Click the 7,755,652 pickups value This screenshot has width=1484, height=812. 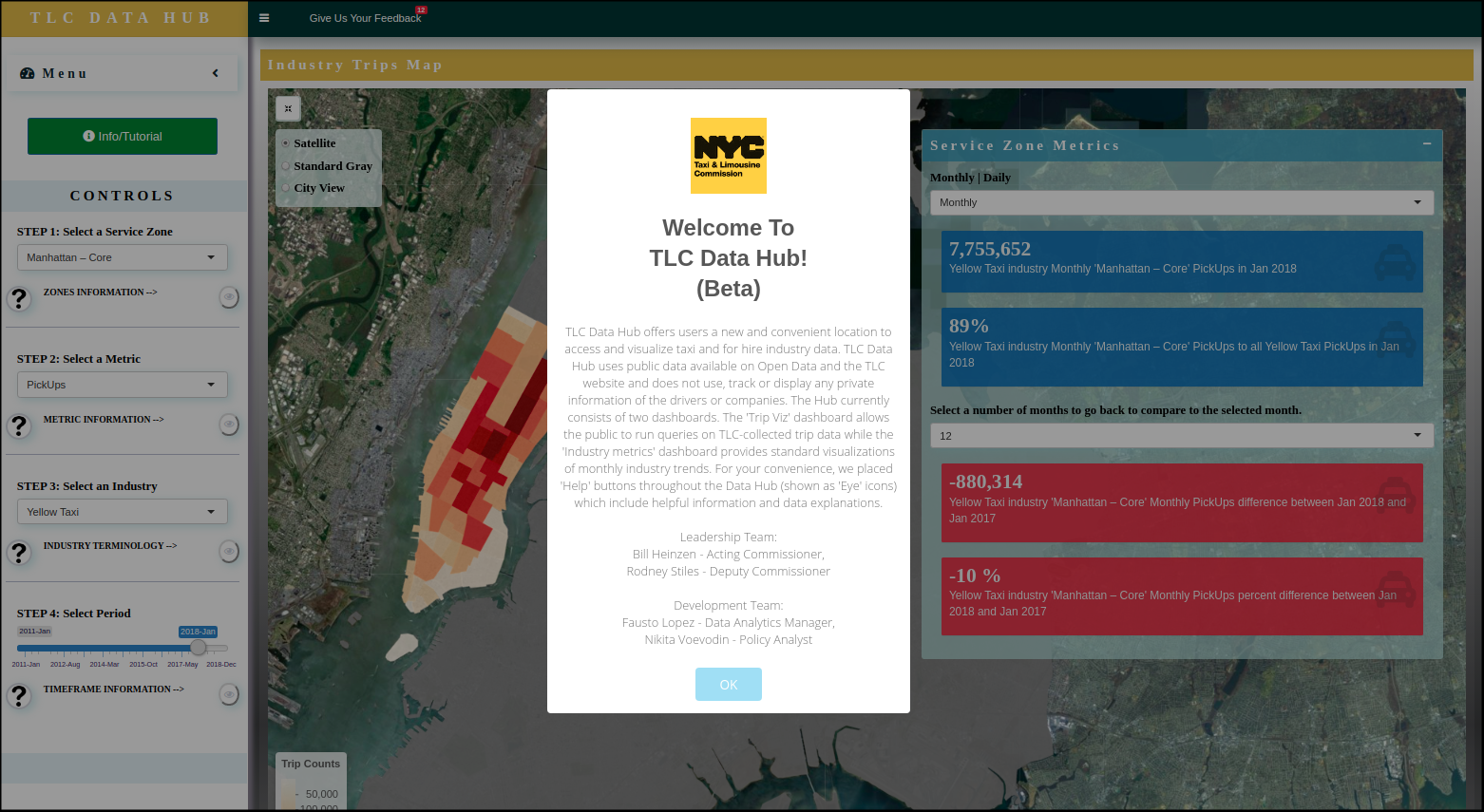(990, 249)
